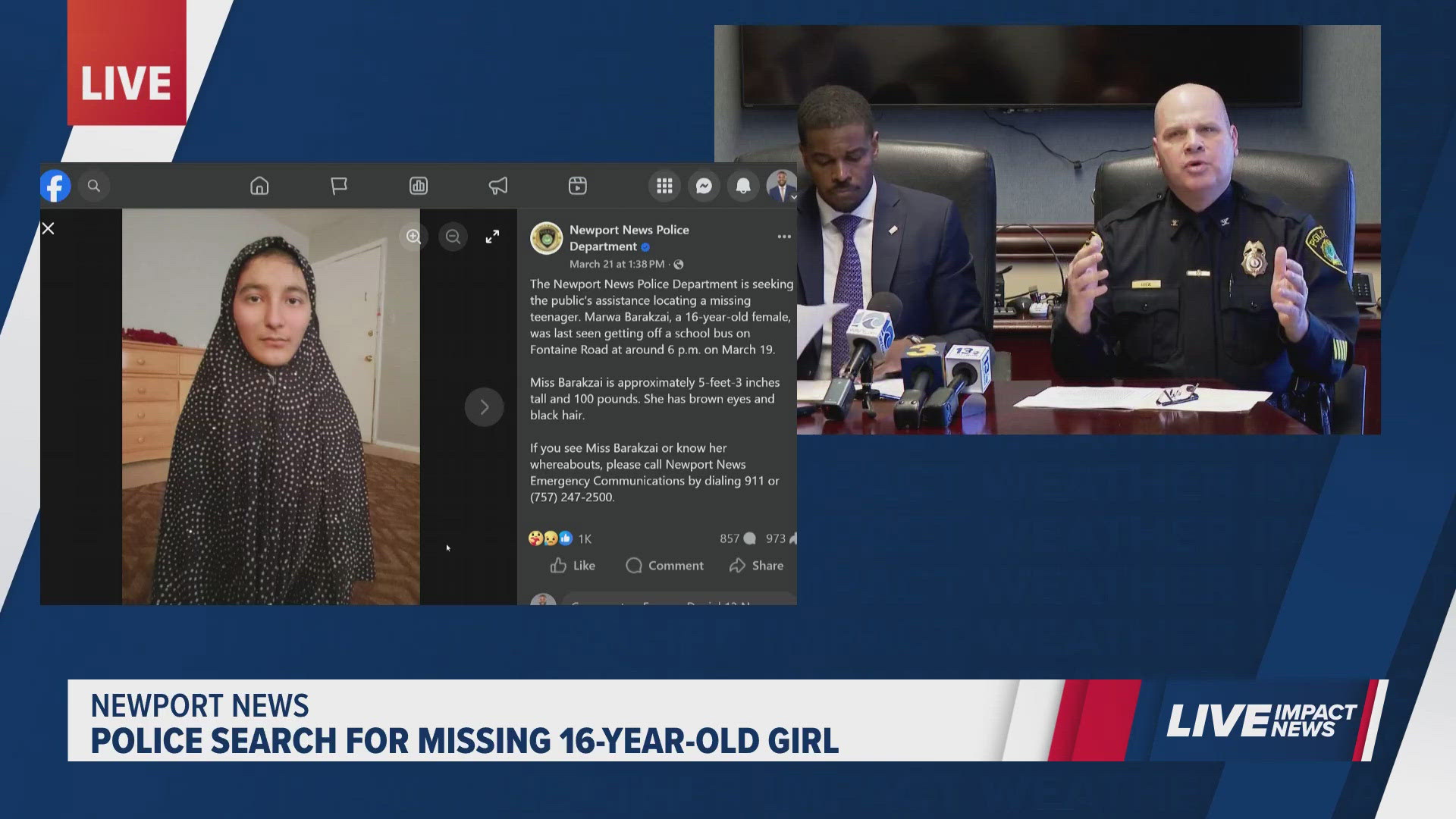
Task: Open Newport News Police Department page link
Action: tap(629, 237)
